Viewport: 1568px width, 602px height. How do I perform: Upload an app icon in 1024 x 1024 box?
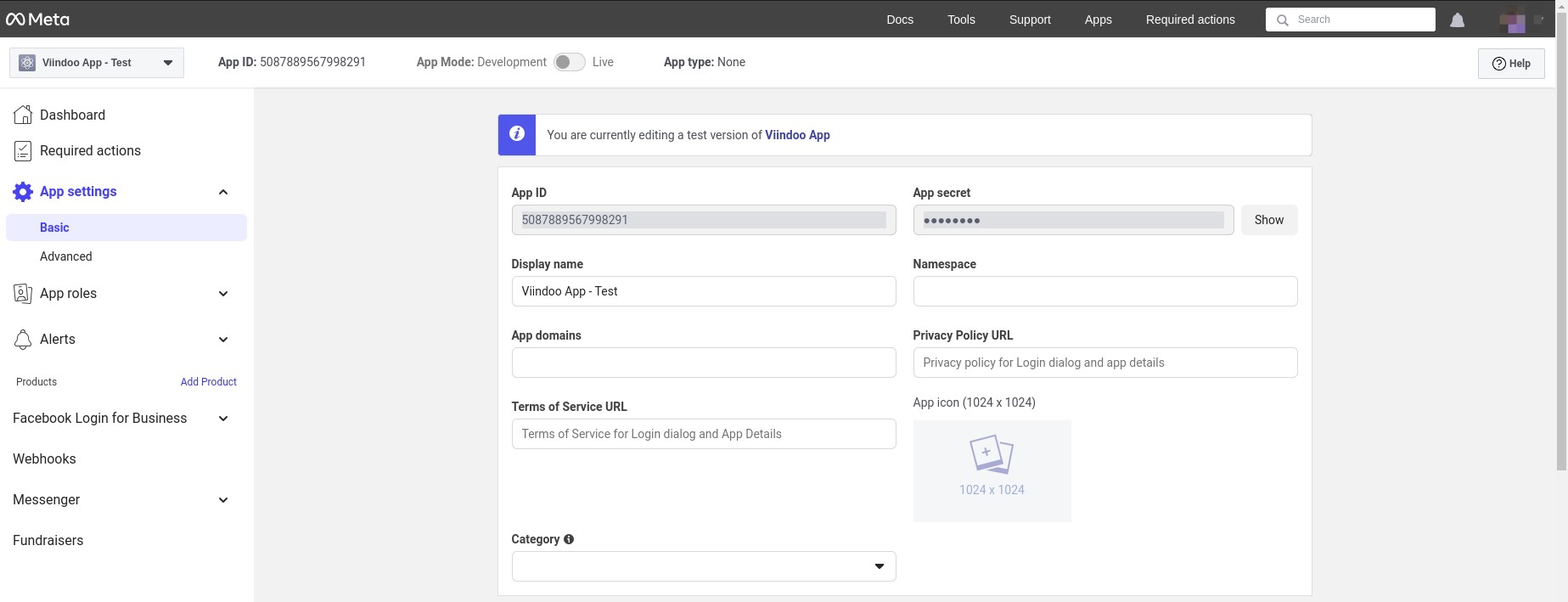click(x=992, y=470)
